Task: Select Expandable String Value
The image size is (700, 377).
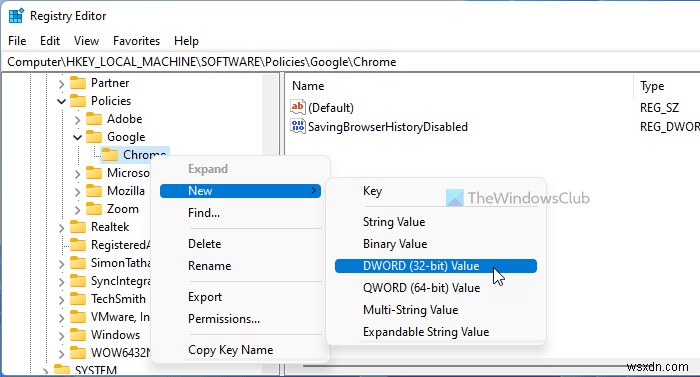Action: [436, 332]
